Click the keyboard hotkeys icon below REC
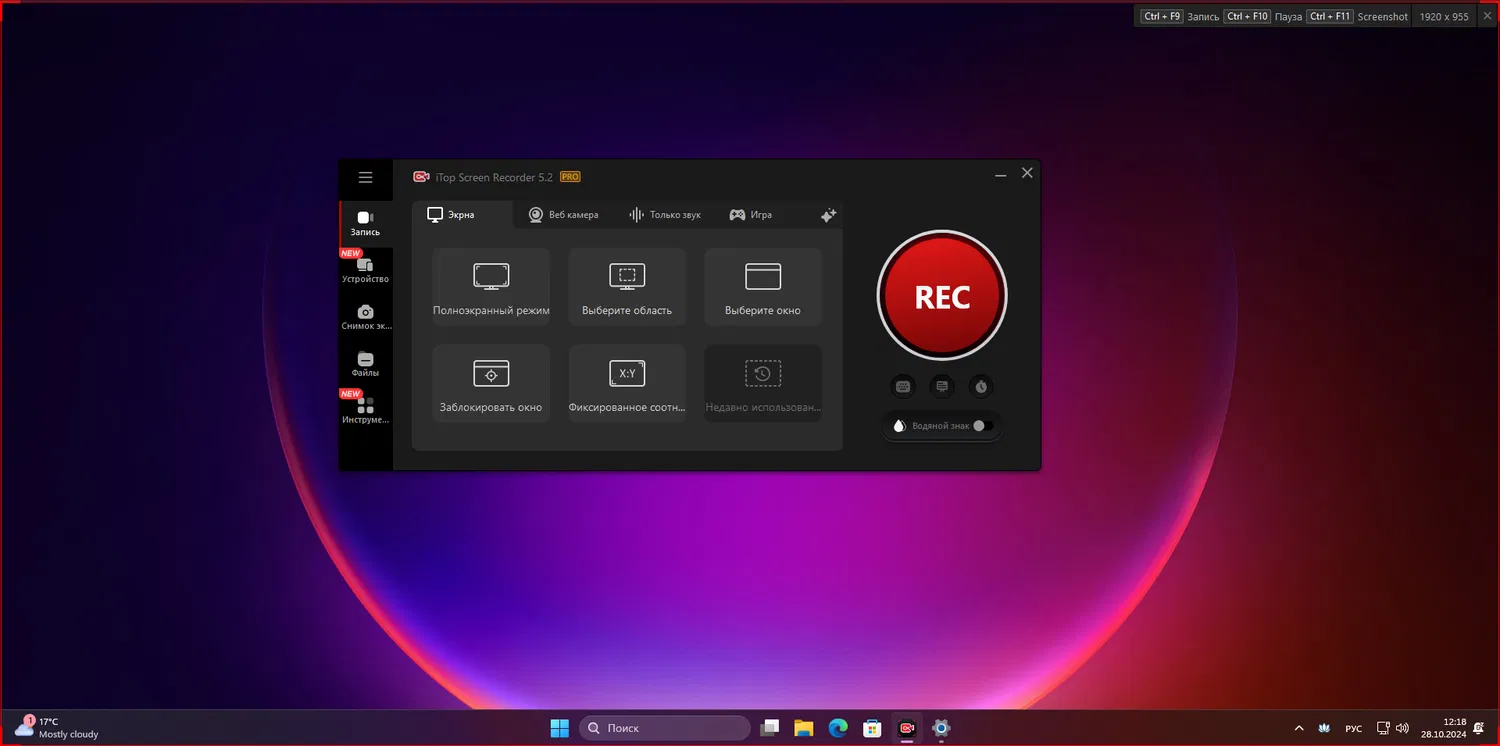The width and height of the screenshot is (1500, 746). tap(902, 386)
